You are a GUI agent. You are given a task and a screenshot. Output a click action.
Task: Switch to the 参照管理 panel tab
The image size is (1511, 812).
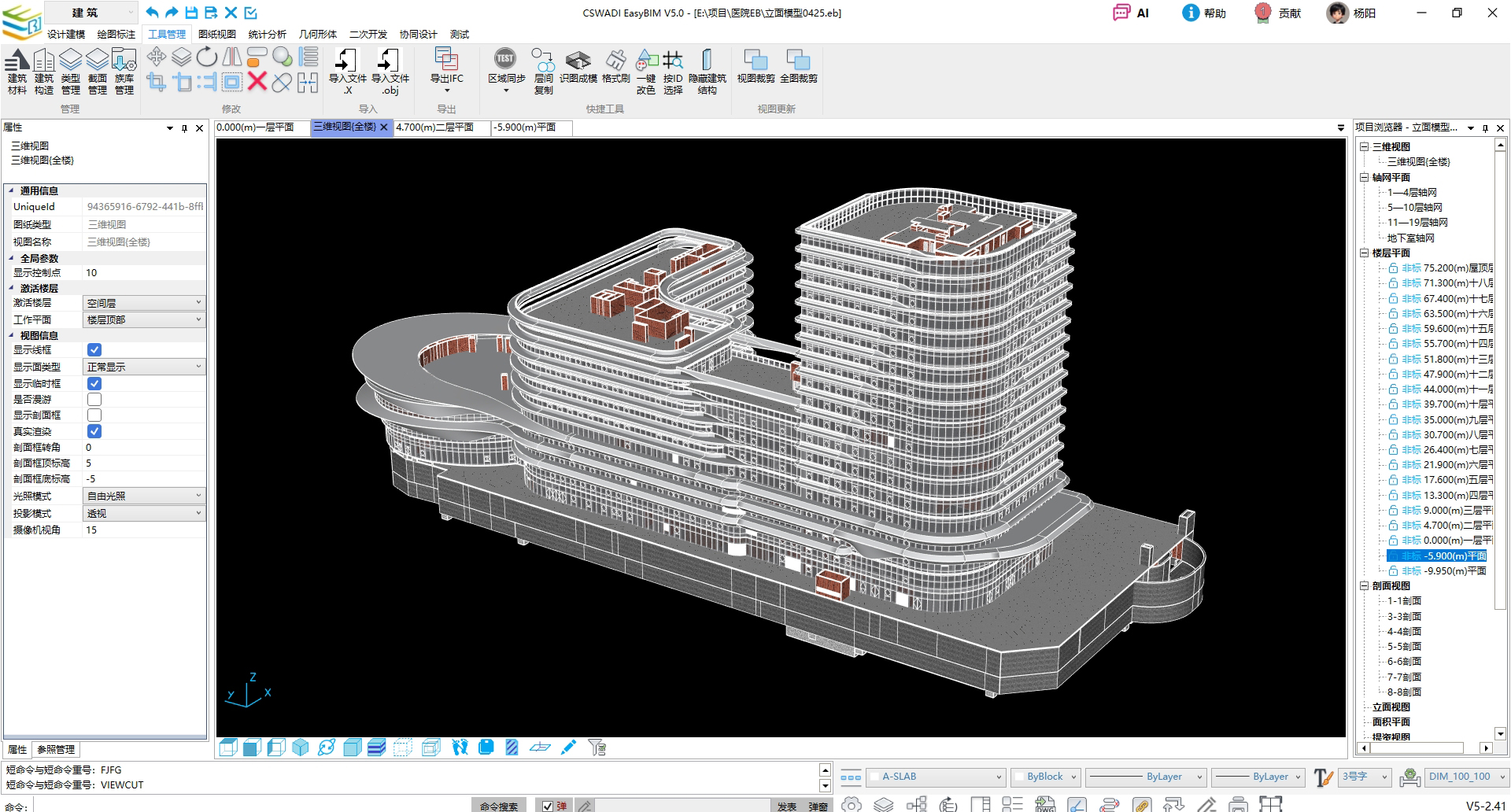click(56, 750)
